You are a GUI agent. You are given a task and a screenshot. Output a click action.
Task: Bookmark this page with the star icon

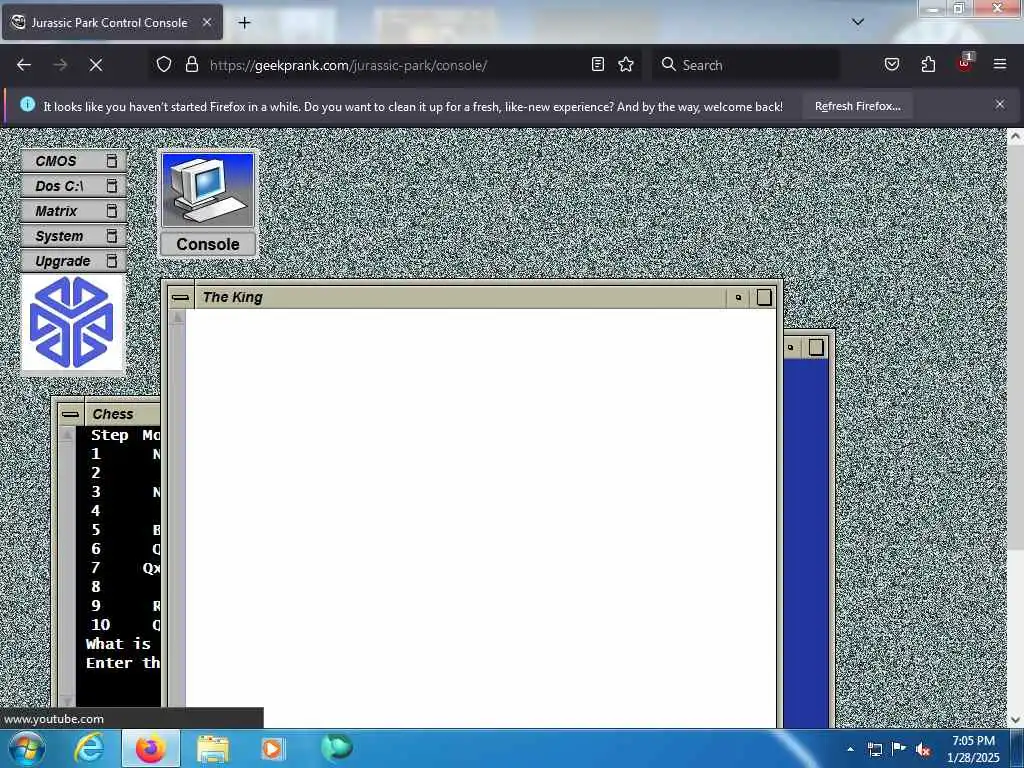pos(626,64)
